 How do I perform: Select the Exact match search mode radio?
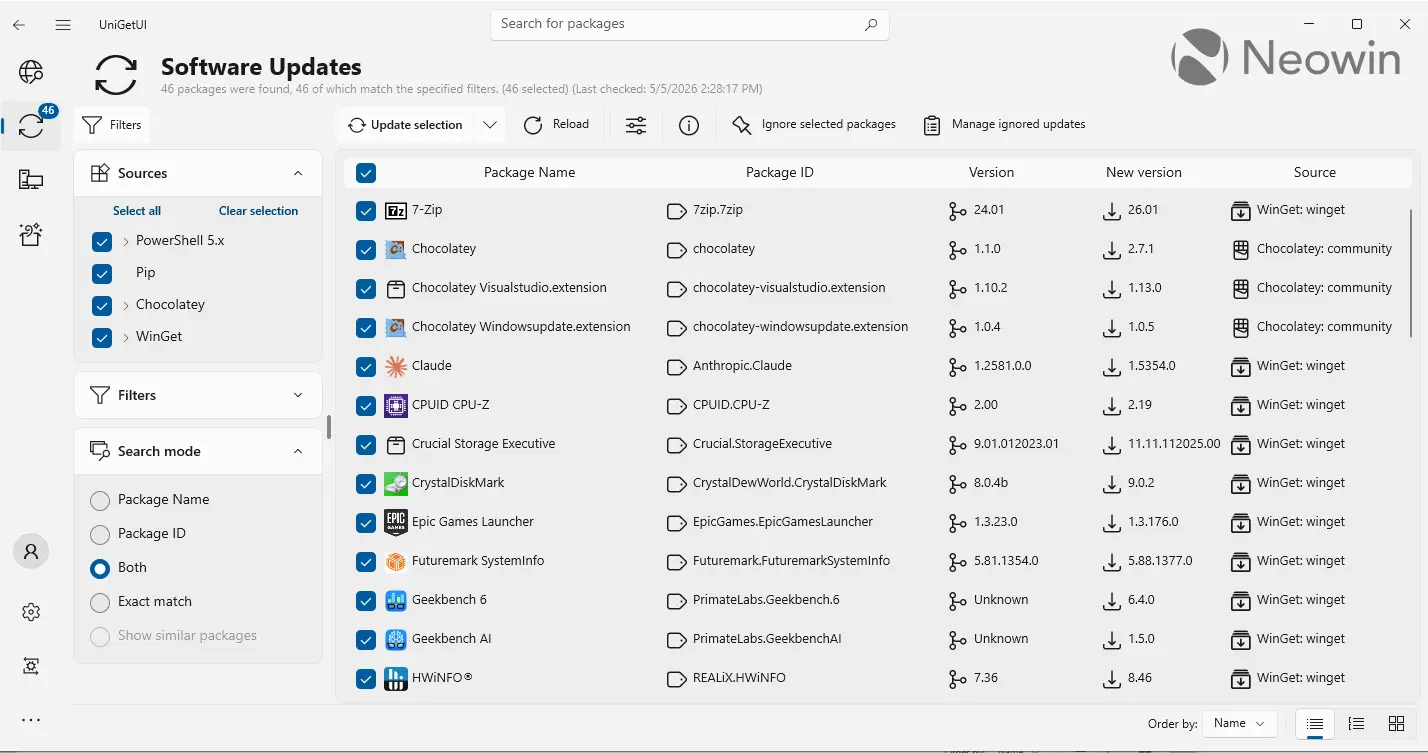(100, 602)
